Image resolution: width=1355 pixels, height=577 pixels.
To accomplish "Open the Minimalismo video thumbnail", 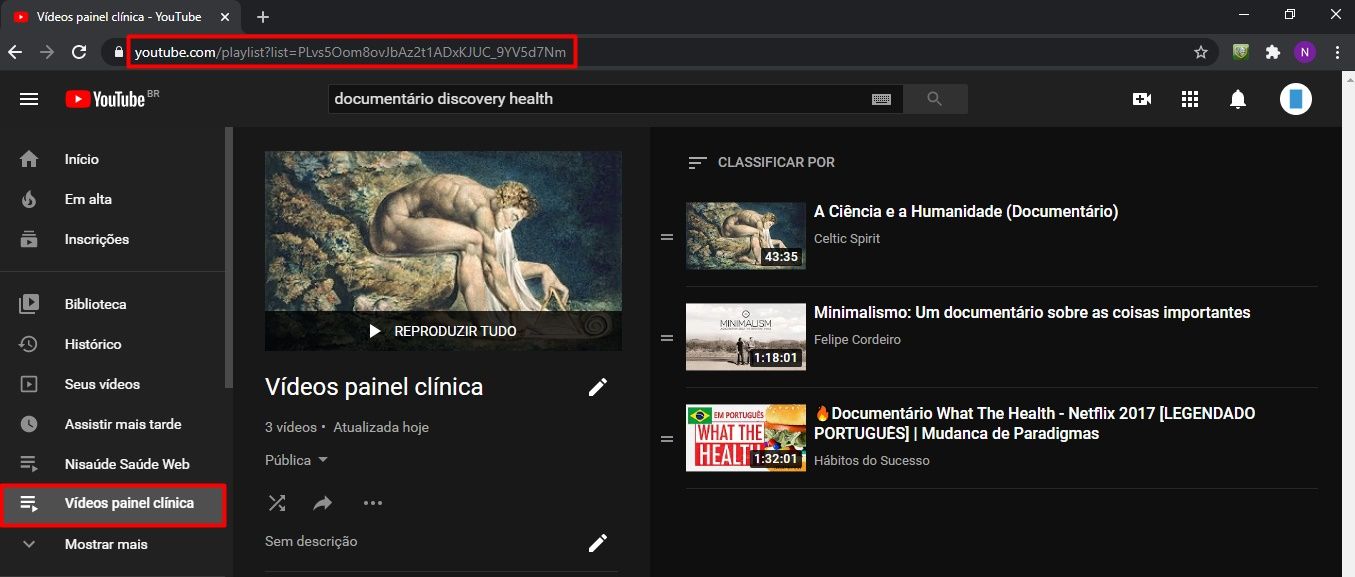I will pos(746,337).
